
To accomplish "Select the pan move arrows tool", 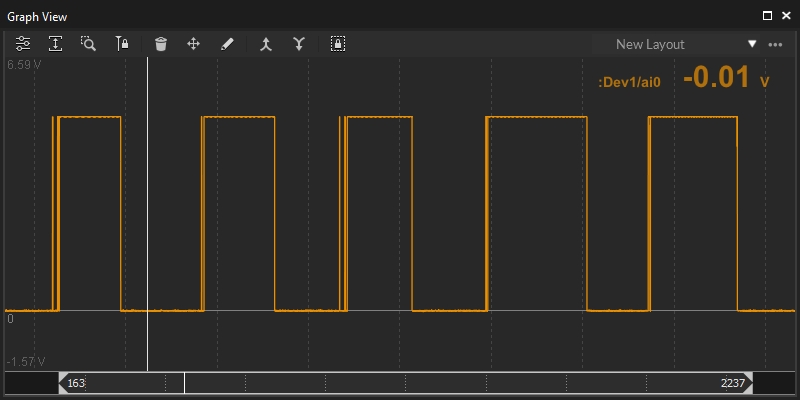I will pos(194,44).
